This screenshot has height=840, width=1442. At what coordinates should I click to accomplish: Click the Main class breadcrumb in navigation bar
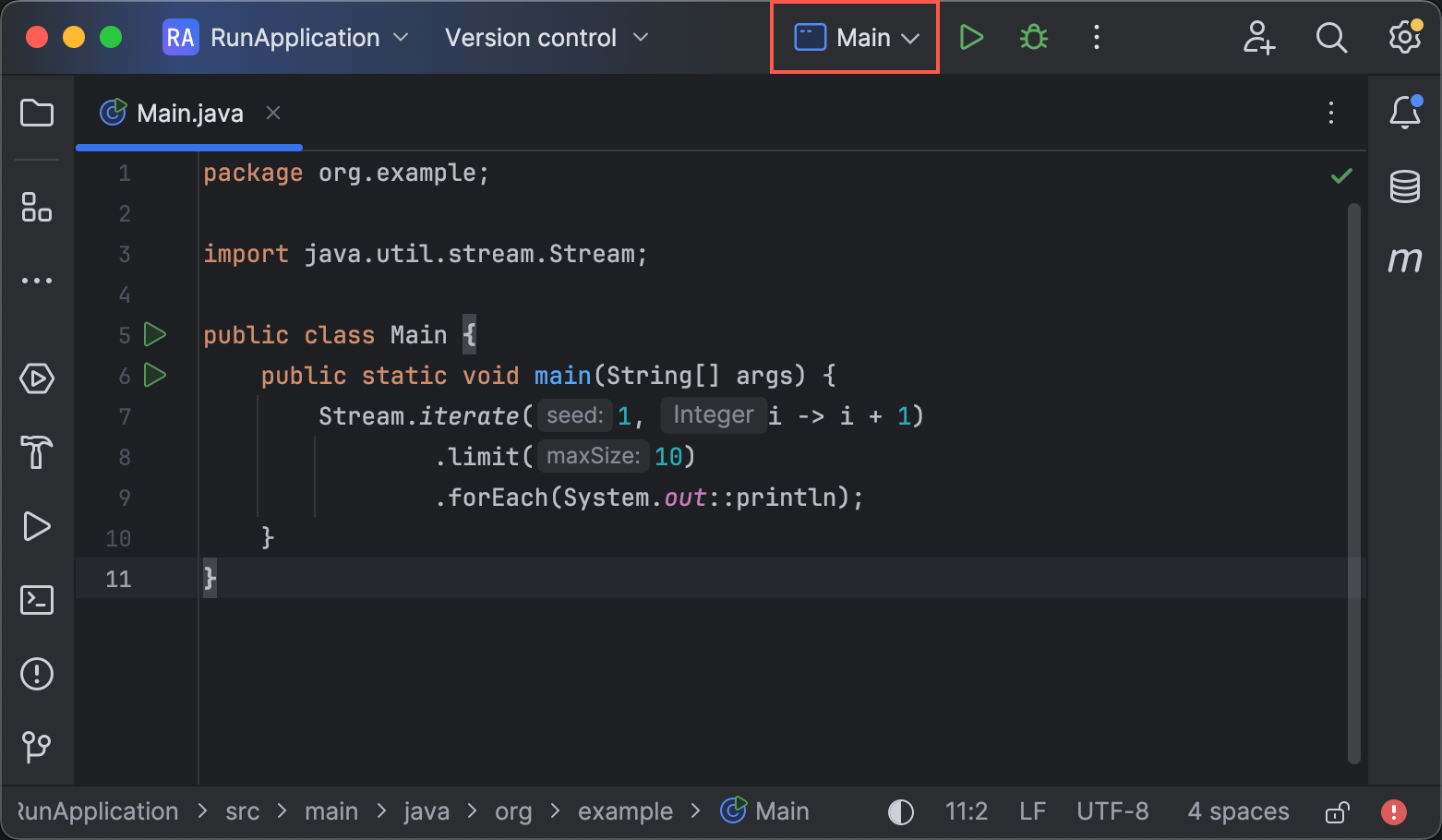(x=764, y=811)
